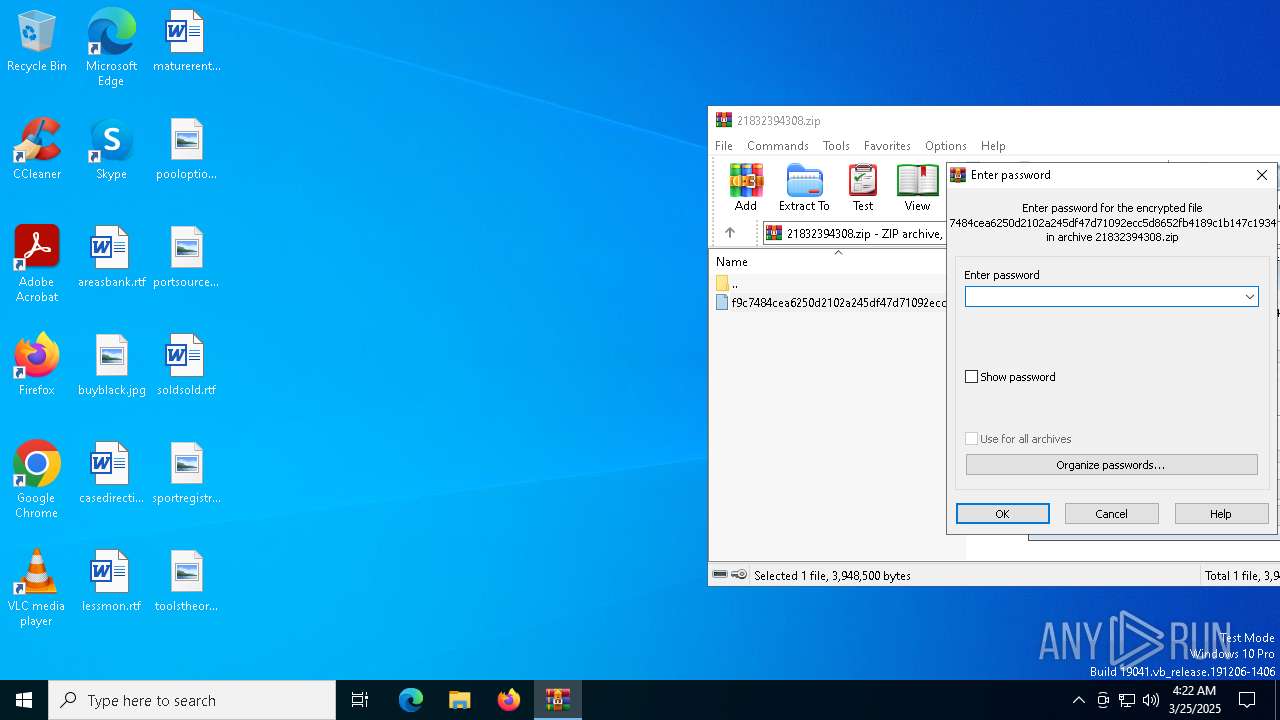Select the pooloptio image file on desktop

point(186,149)
